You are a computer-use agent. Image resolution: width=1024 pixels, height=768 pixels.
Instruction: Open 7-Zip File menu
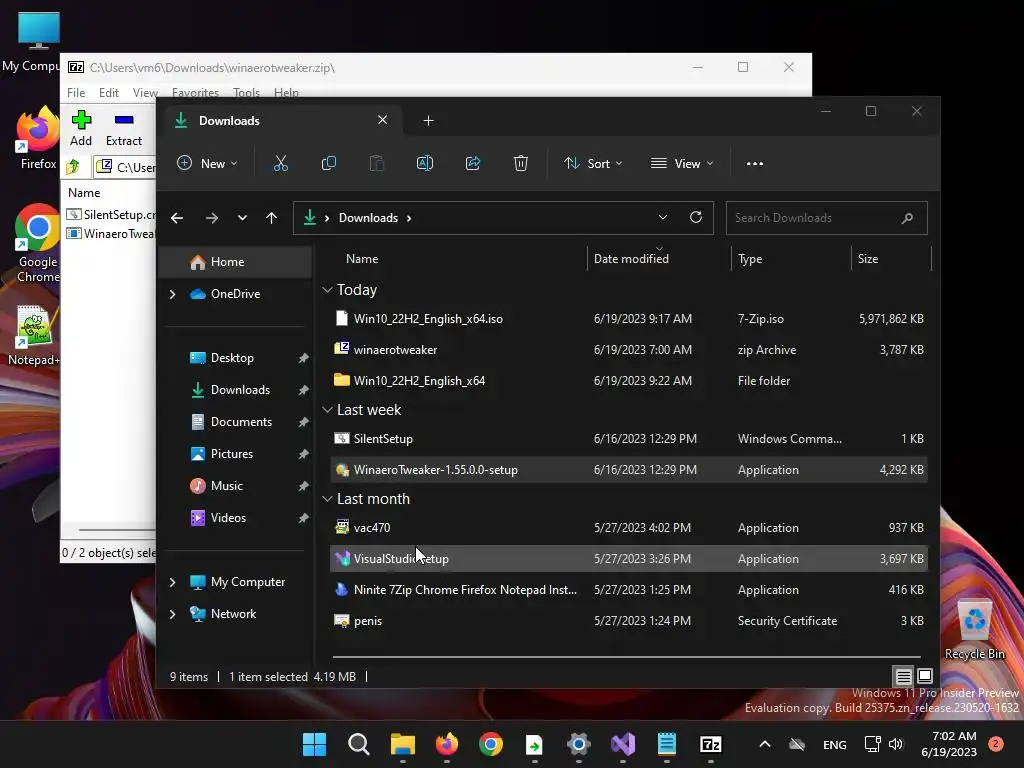(x=76, y=93)
